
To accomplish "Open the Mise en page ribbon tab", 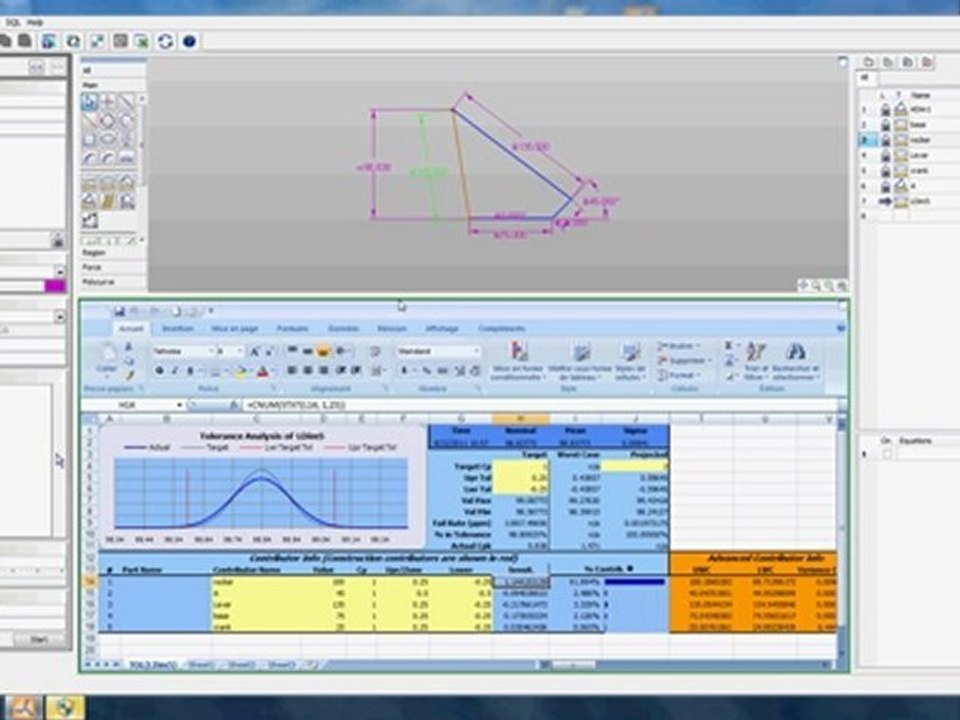I will [234, 329].
